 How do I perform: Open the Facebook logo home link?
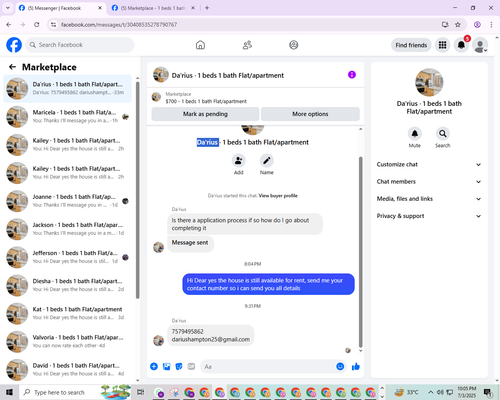pos(14,45)
